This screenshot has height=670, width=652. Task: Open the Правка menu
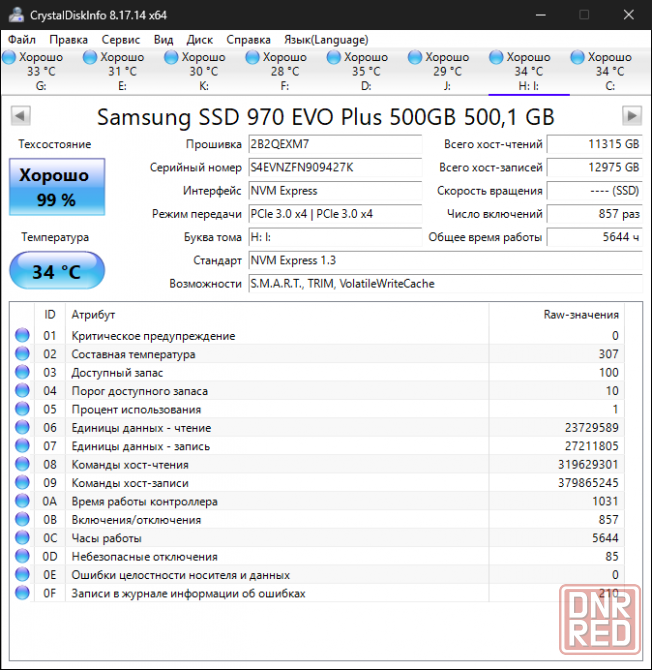click(x=68, y=40)
